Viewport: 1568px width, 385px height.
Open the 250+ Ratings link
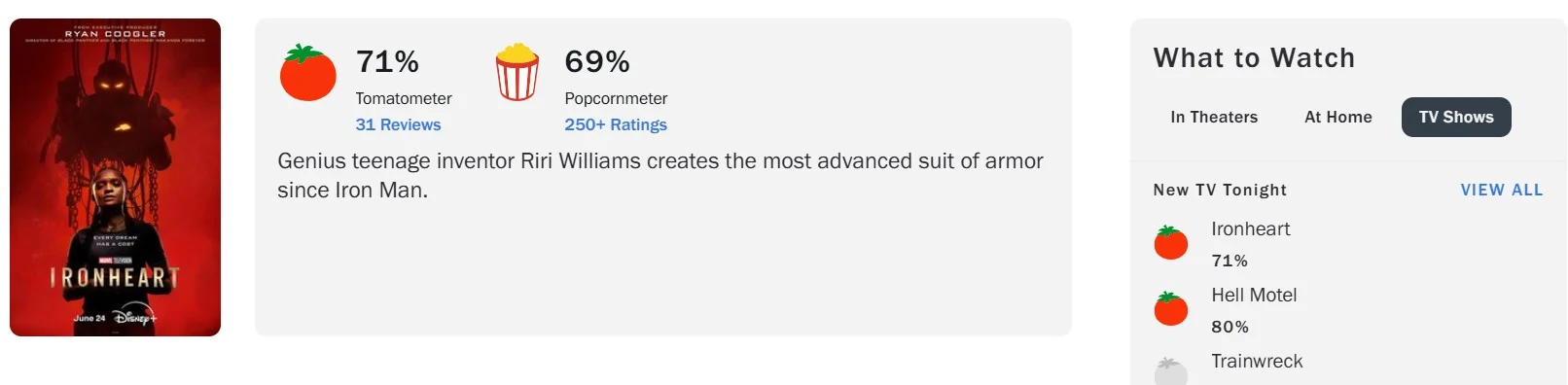pyautogui.click(x=616, y=124)
